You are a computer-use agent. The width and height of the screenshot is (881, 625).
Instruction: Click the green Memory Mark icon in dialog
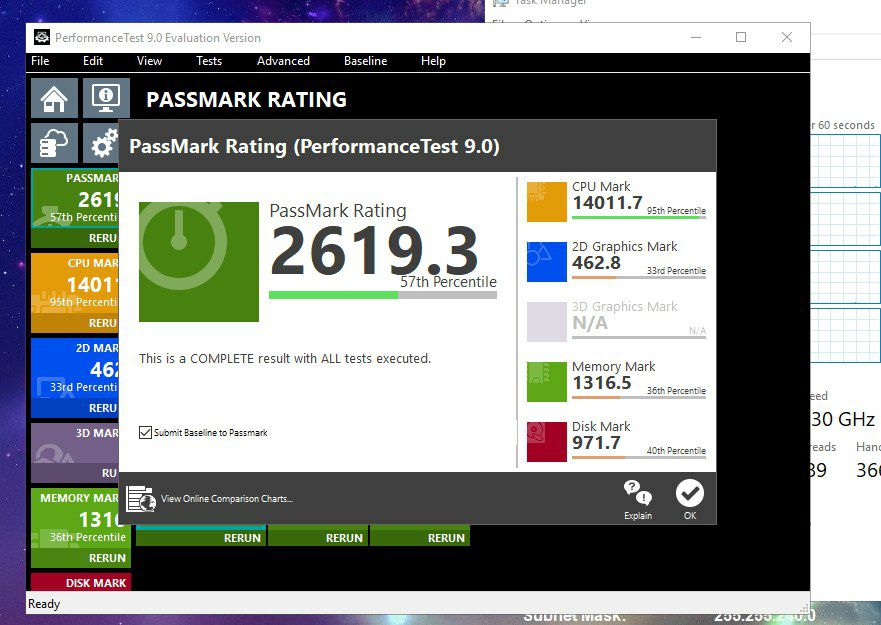point(547,382)
